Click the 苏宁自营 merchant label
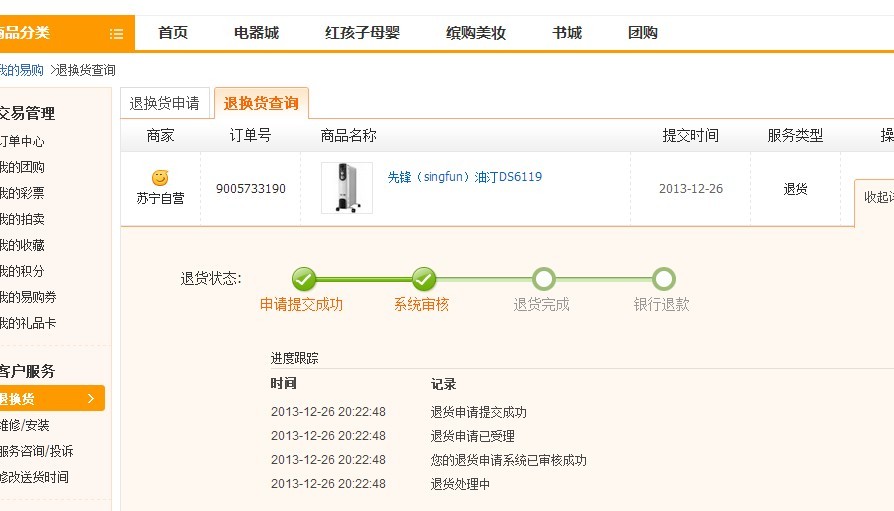This screenshot has height=511, width=894. pyautogui.click(x=160, y=198)
